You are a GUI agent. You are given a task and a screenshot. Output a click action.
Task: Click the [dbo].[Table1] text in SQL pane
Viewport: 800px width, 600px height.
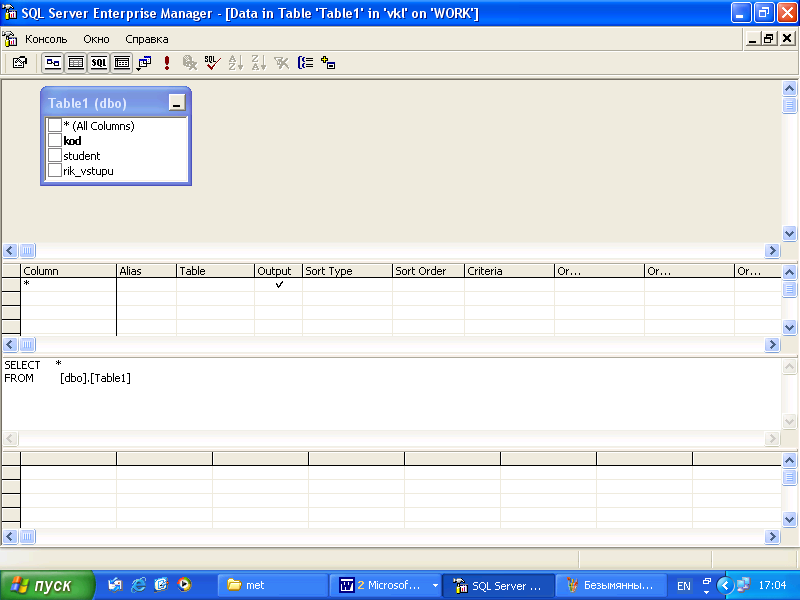point(95,378)
